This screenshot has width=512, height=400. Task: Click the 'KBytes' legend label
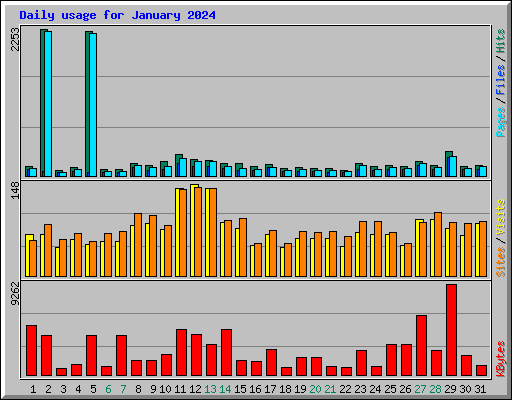(x=501, y=358)
